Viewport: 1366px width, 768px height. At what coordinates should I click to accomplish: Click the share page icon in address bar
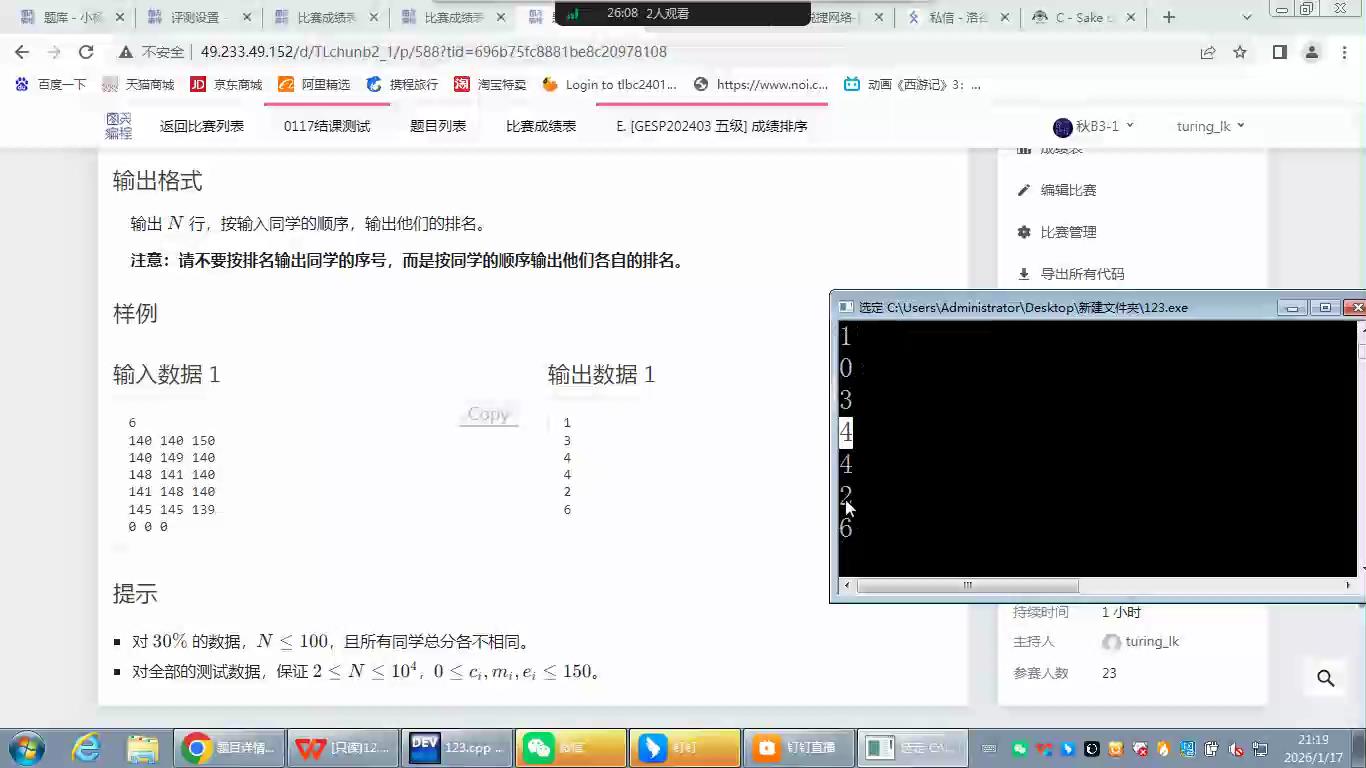coord(1208,52)
